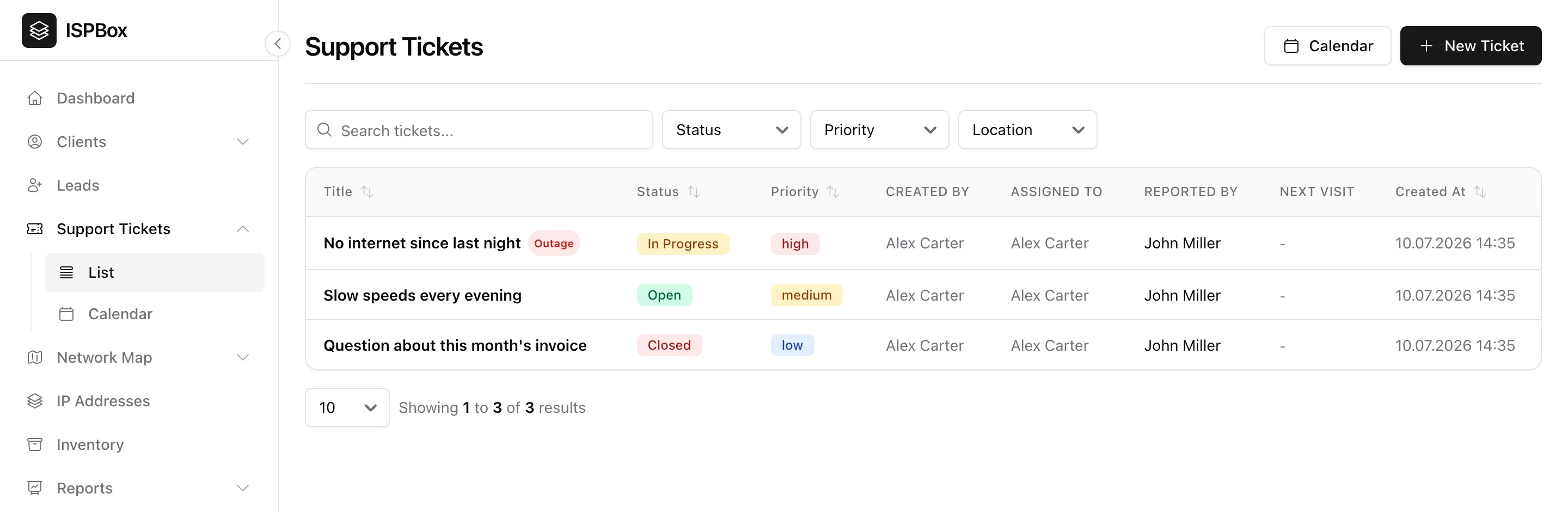The height and width of the screenshot is (512, 1568).
Task: Click the Inventory box icon
Action: pos(35,444)
